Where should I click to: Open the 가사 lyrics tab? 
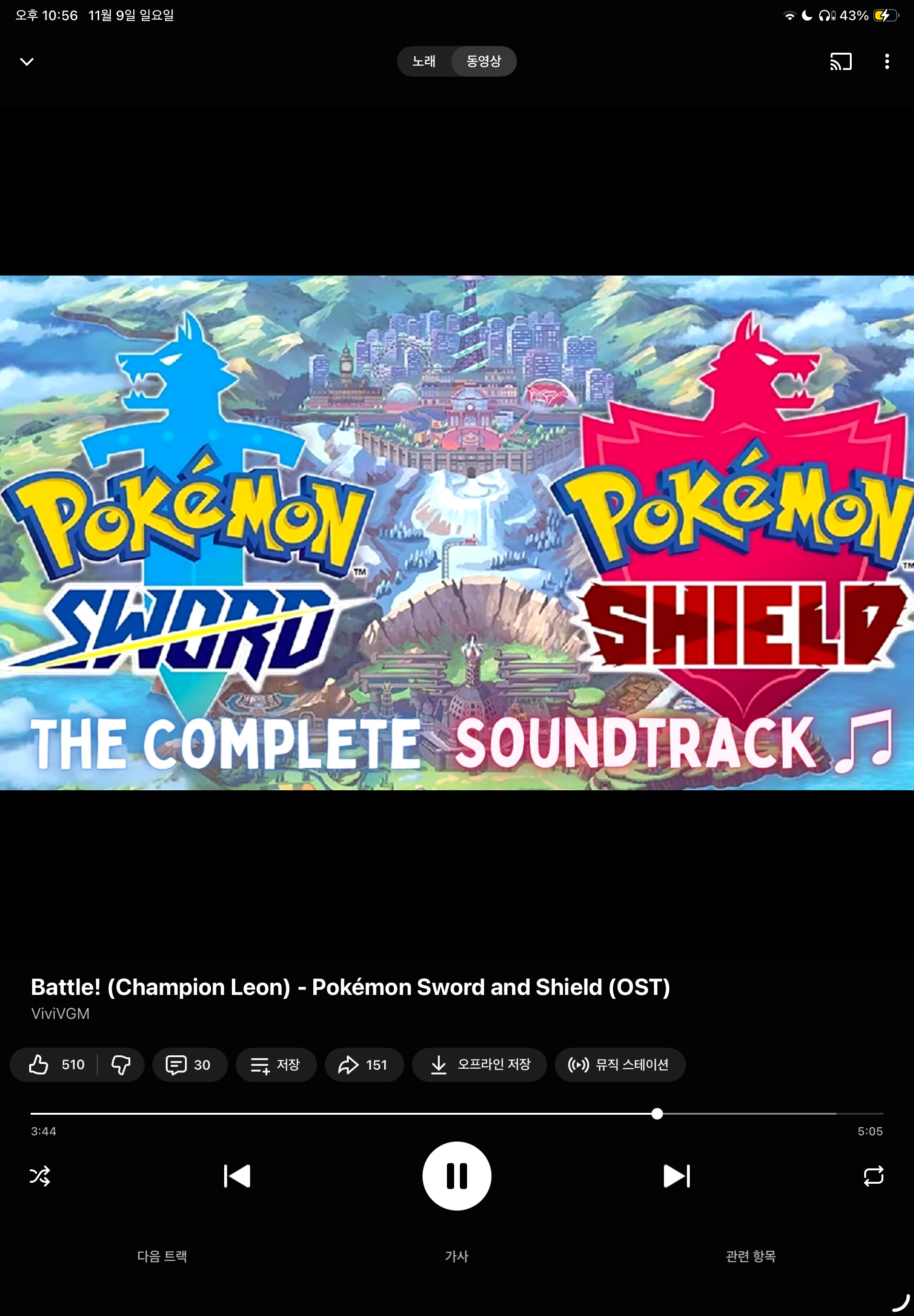[457, 1256]
